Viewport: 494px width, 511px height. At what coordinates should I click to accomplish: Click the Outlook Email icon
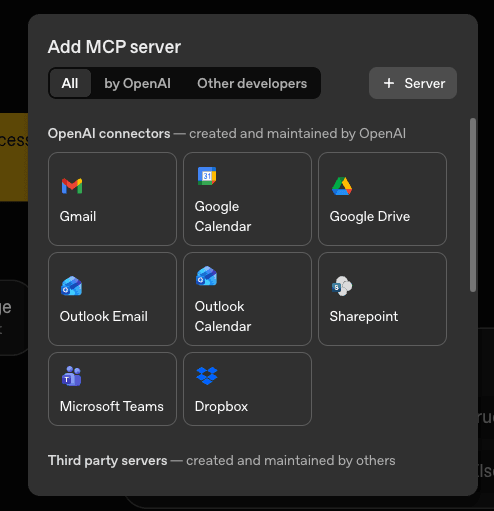pyautogui.click(x=72, y=286)
